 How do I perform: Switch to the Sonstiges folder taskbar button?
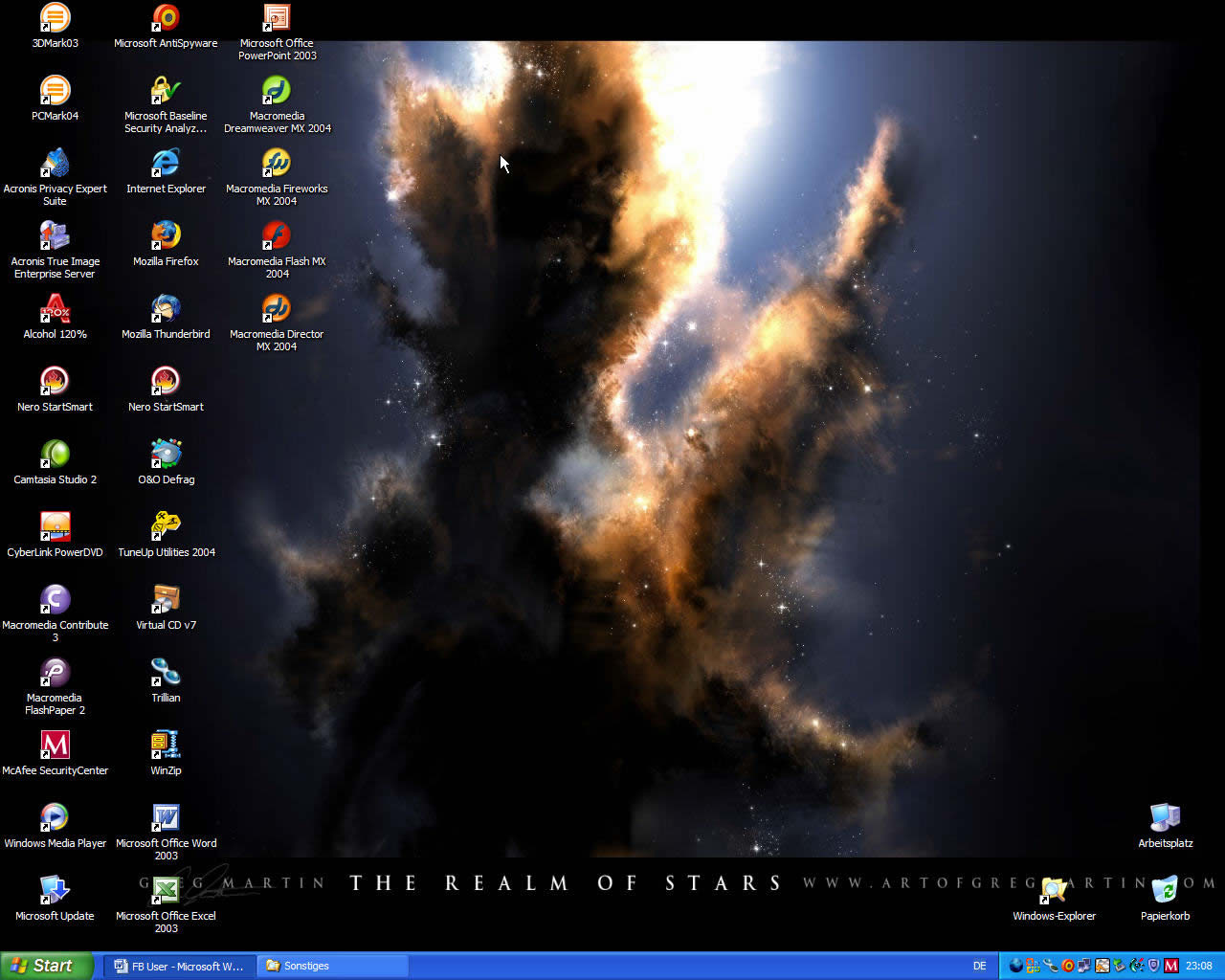tap(332, 966)
